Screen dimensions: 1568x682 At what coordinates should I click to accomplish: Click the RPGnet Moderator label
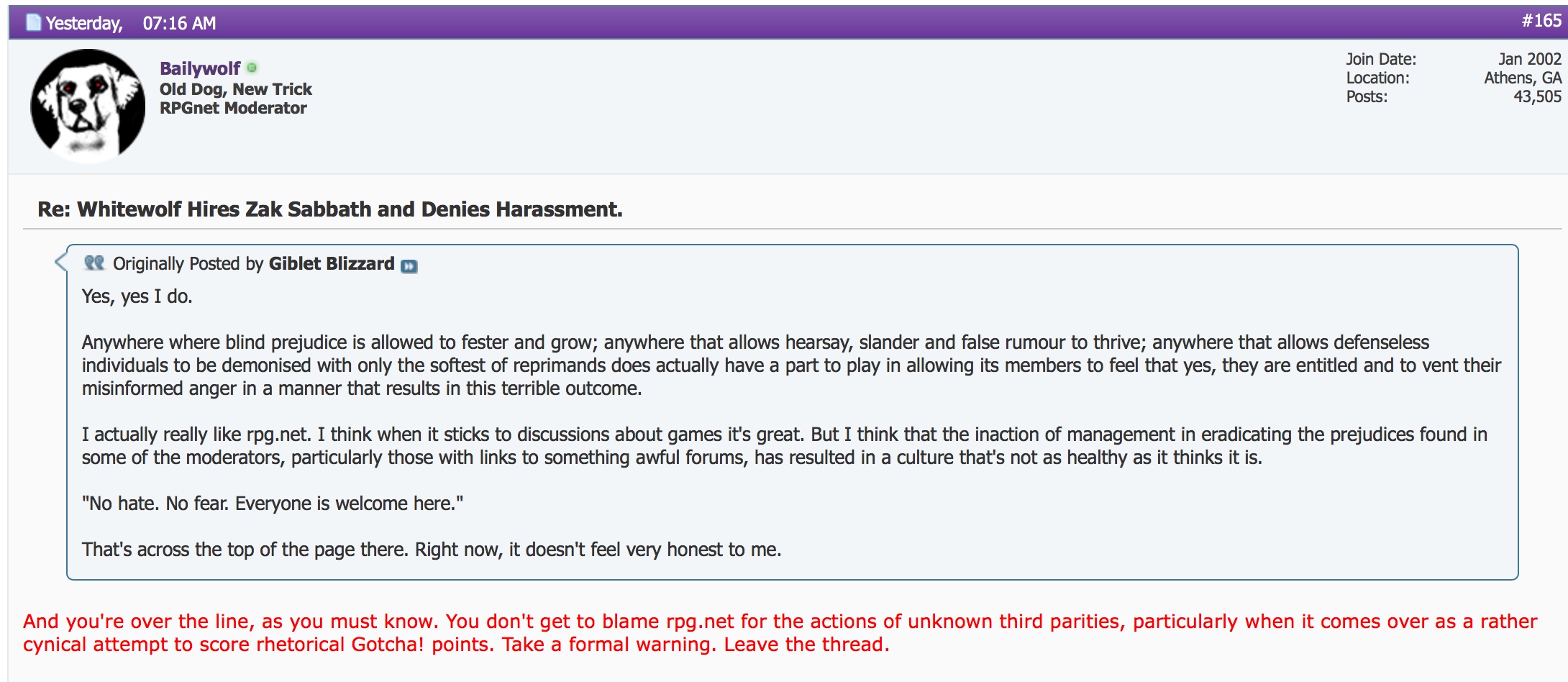click(x=233, y=108)
